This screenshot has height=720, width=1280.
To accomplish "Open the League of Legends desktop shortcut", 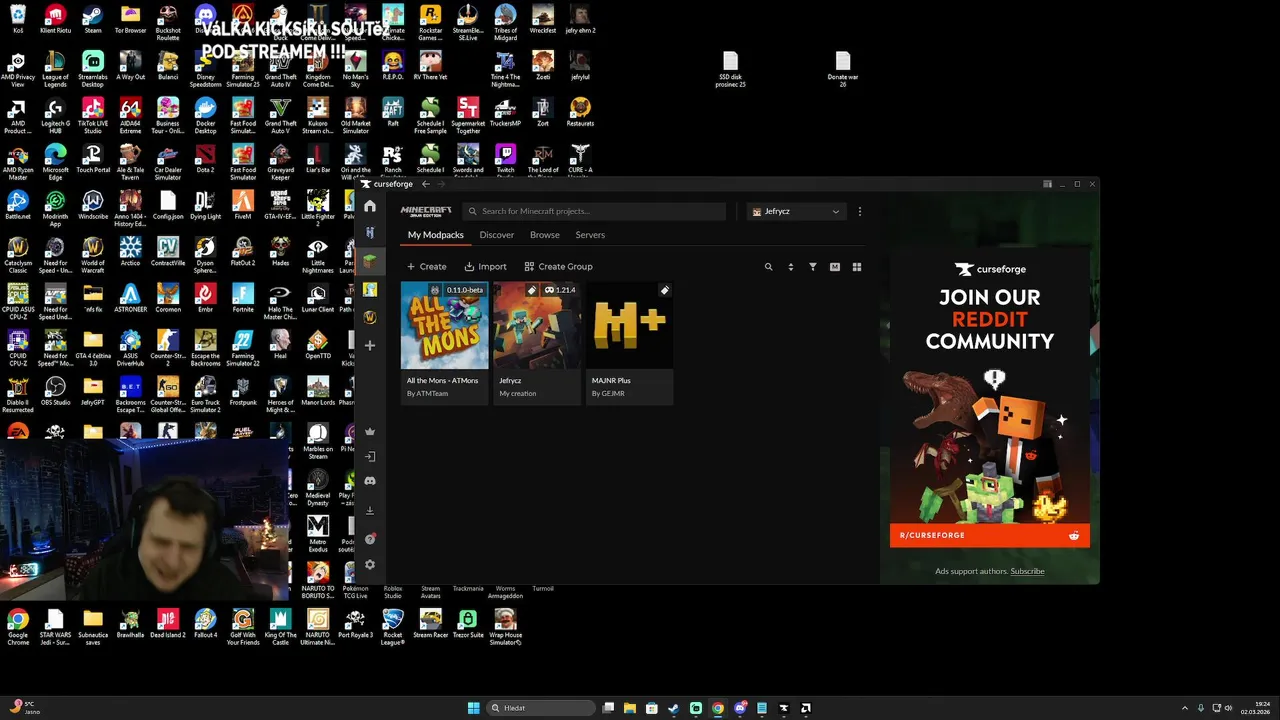I will (55, 68).
